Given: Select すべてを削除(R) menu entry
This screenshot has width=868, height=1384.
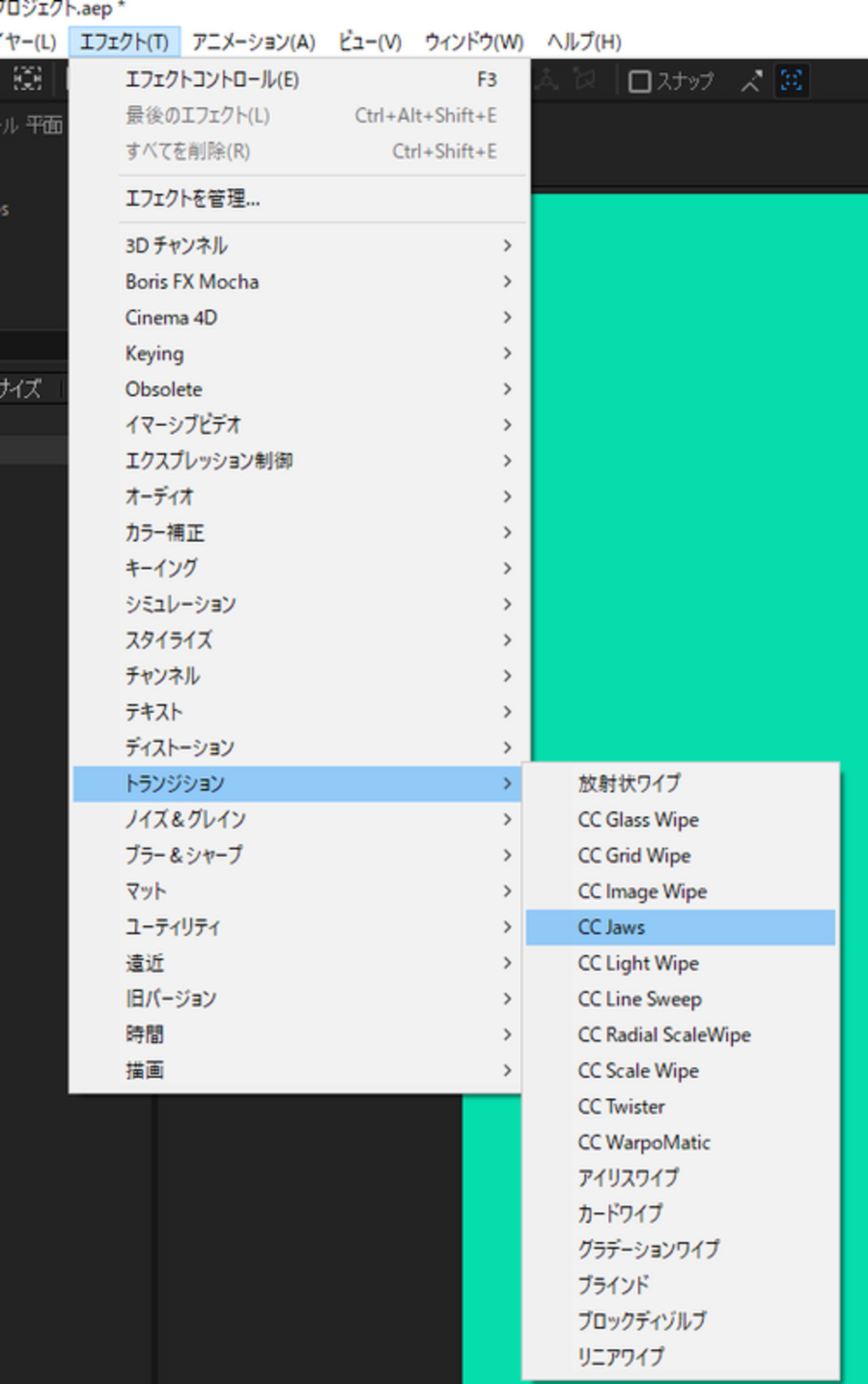Looking at the screenshot, I should coord(299,152).
